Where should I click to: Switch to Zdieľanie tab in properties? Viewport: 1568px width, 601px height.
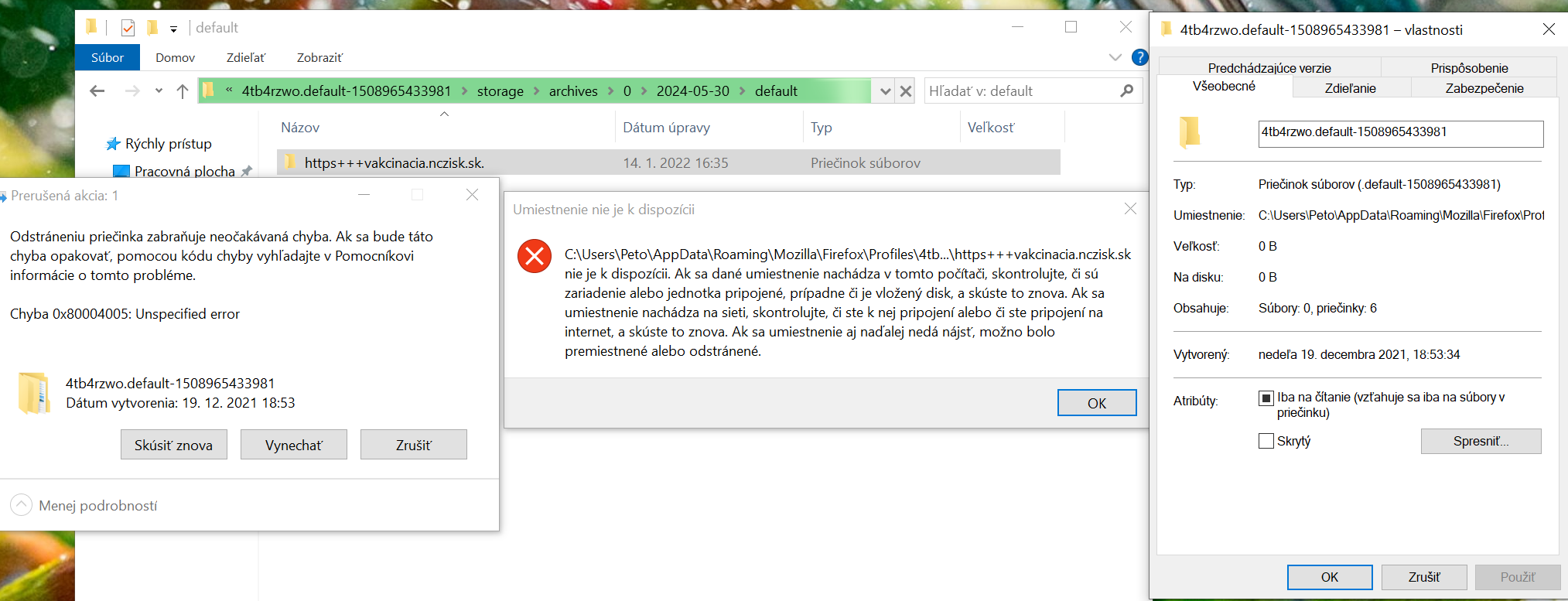pos(1351,88)
